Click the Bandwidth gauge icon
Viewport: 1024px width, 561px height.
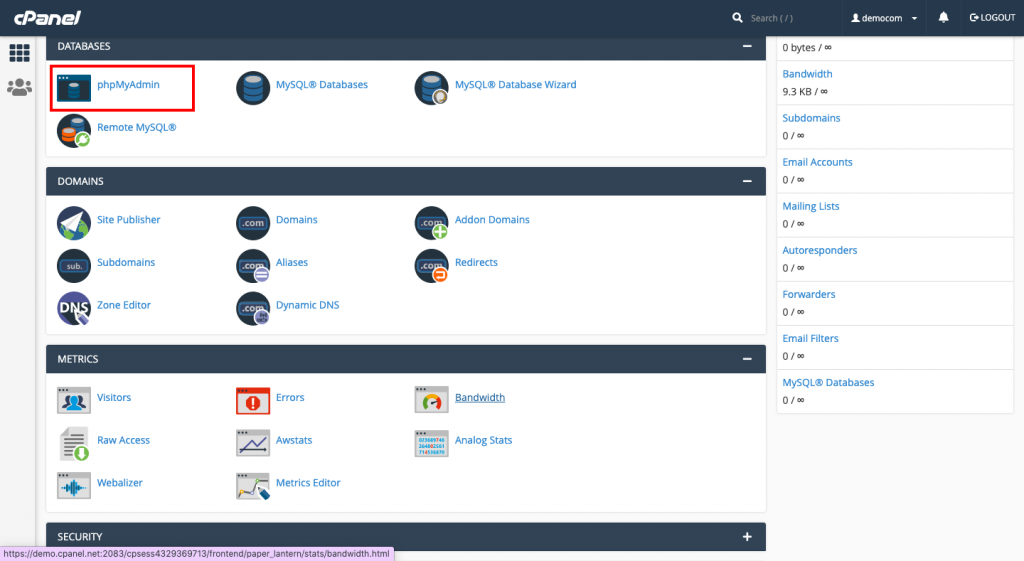tap(432, 400)
